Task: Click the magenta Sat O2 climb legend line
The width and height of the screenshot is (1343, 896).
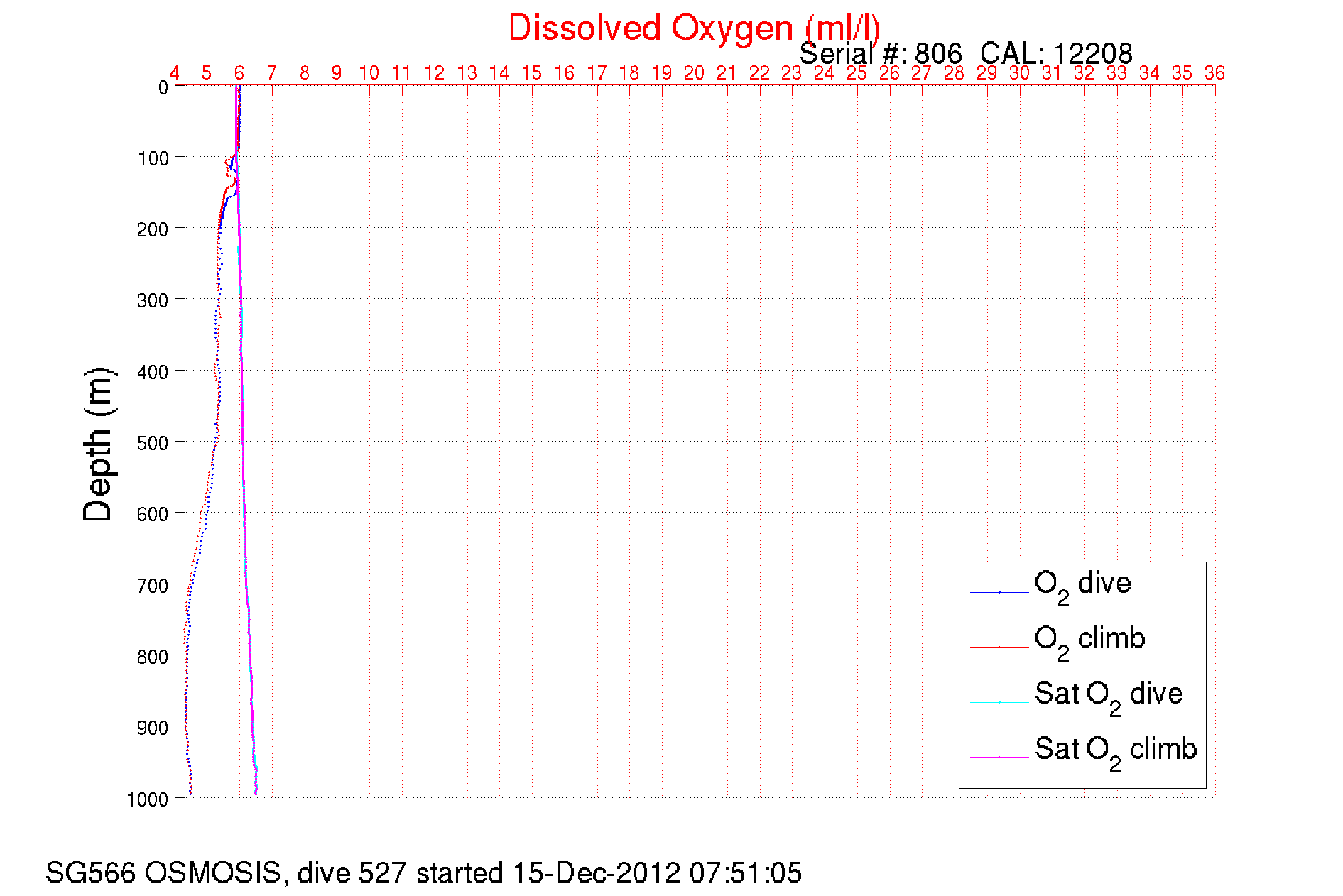Action: [999, 758]
